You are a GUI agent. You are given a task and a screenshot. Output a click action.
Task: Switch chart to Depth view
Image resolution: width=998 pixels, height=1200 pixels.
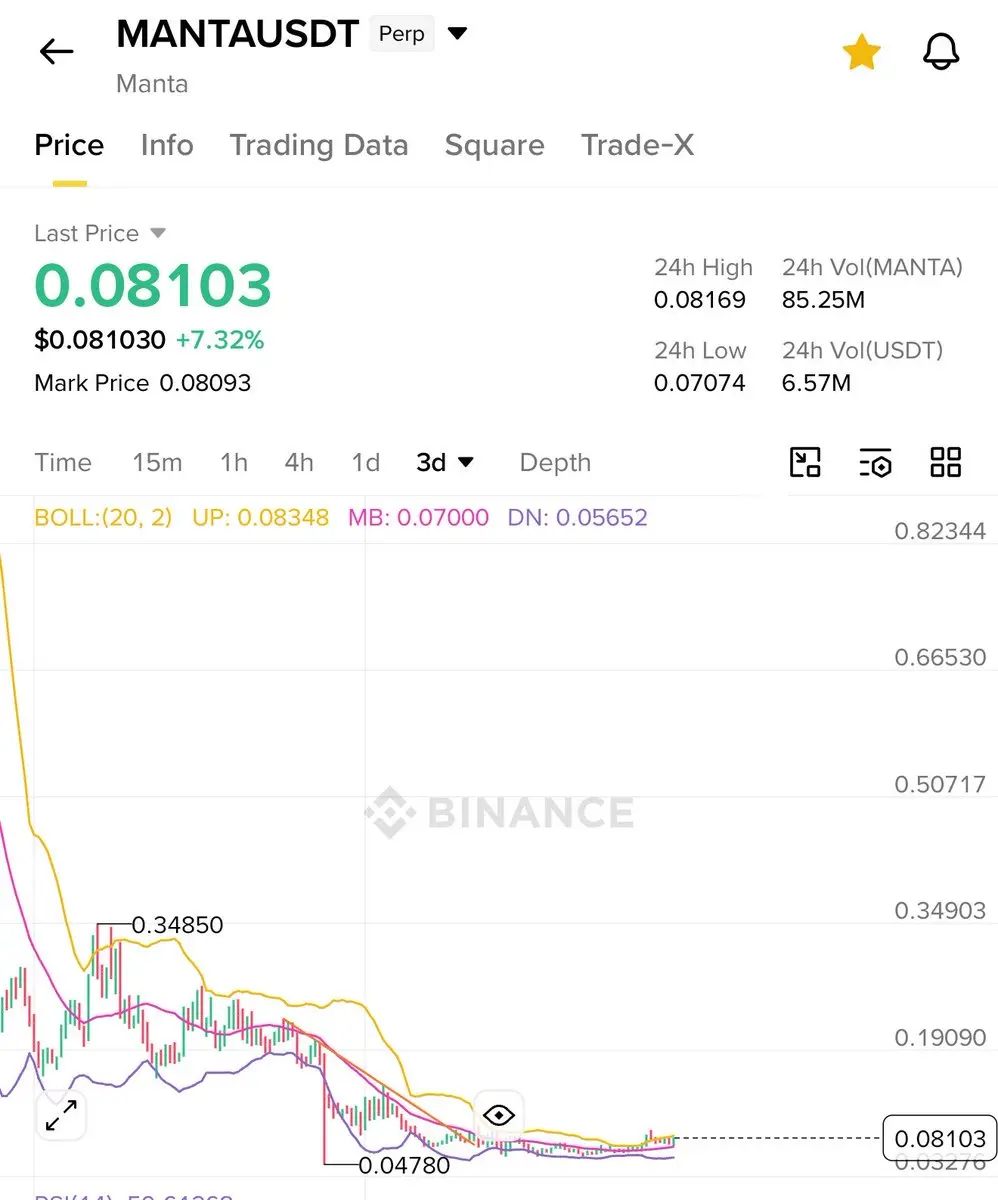pyautogui.click(x=555, y=462)
